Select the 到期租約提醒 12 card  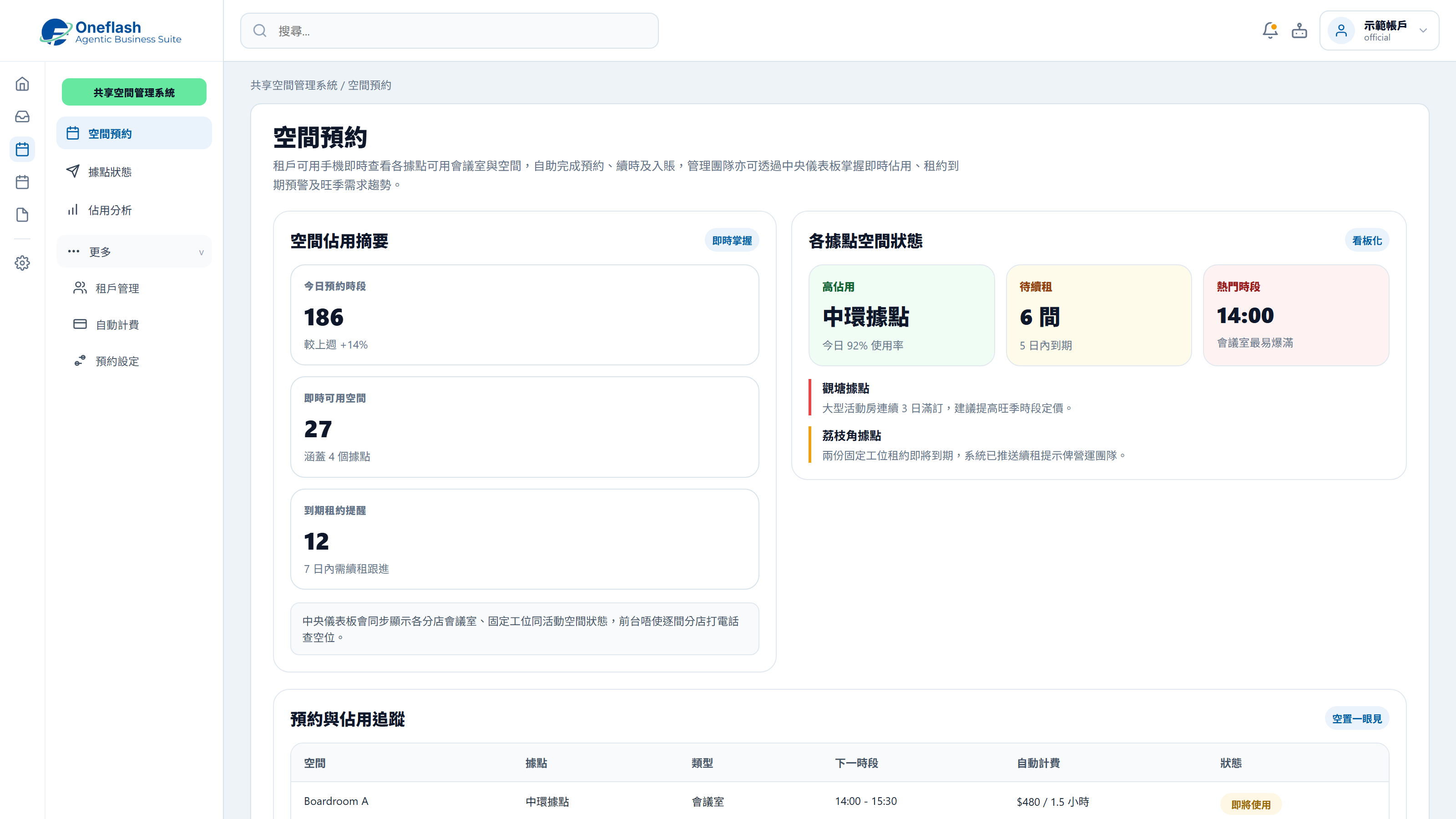525,539
